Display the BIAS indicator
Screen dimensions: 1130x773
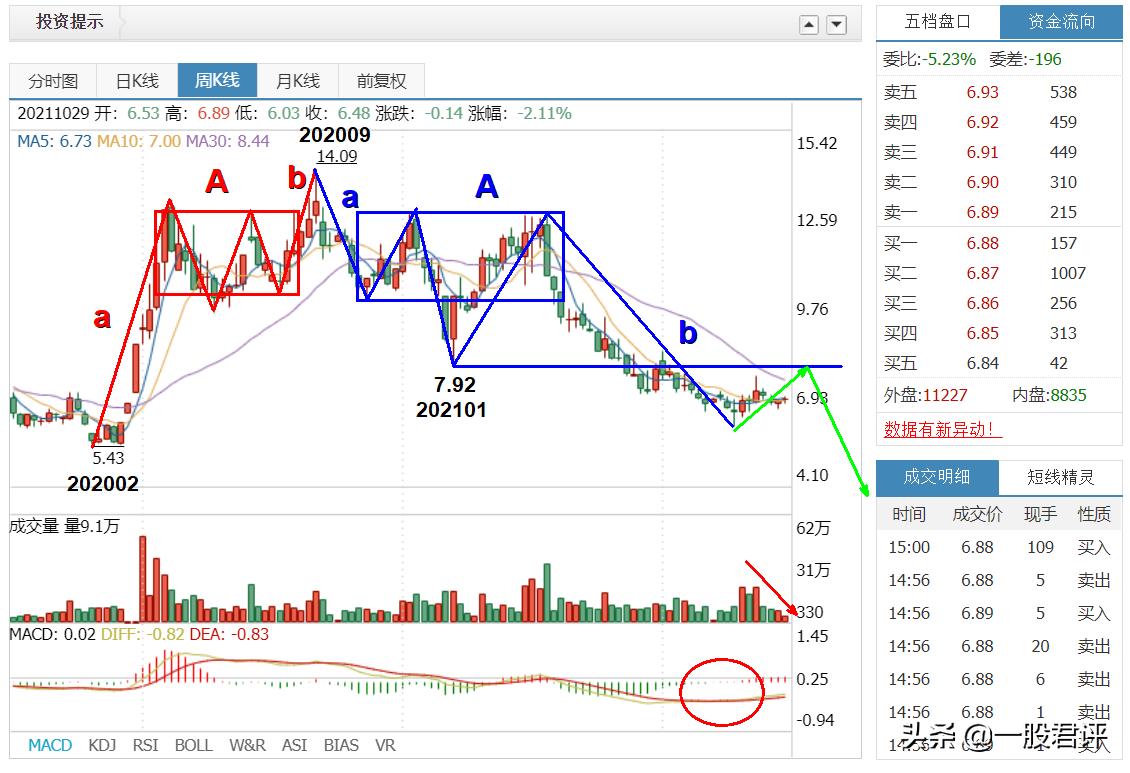tap(340, 745)
